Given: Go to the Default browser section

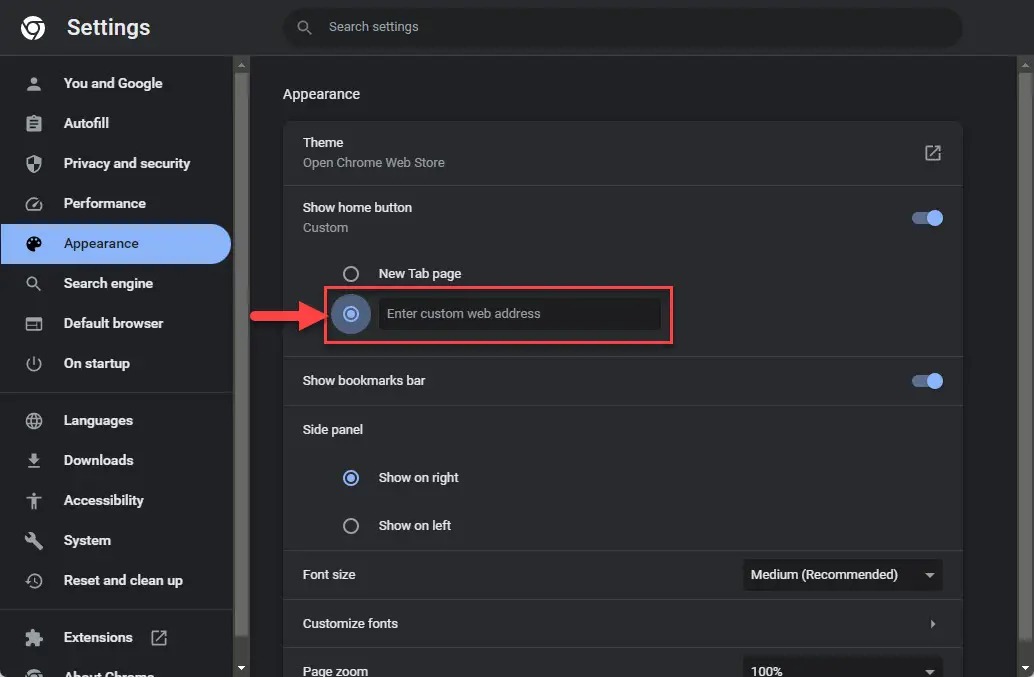Looking at the screenshot, I should tap(113, 324).
